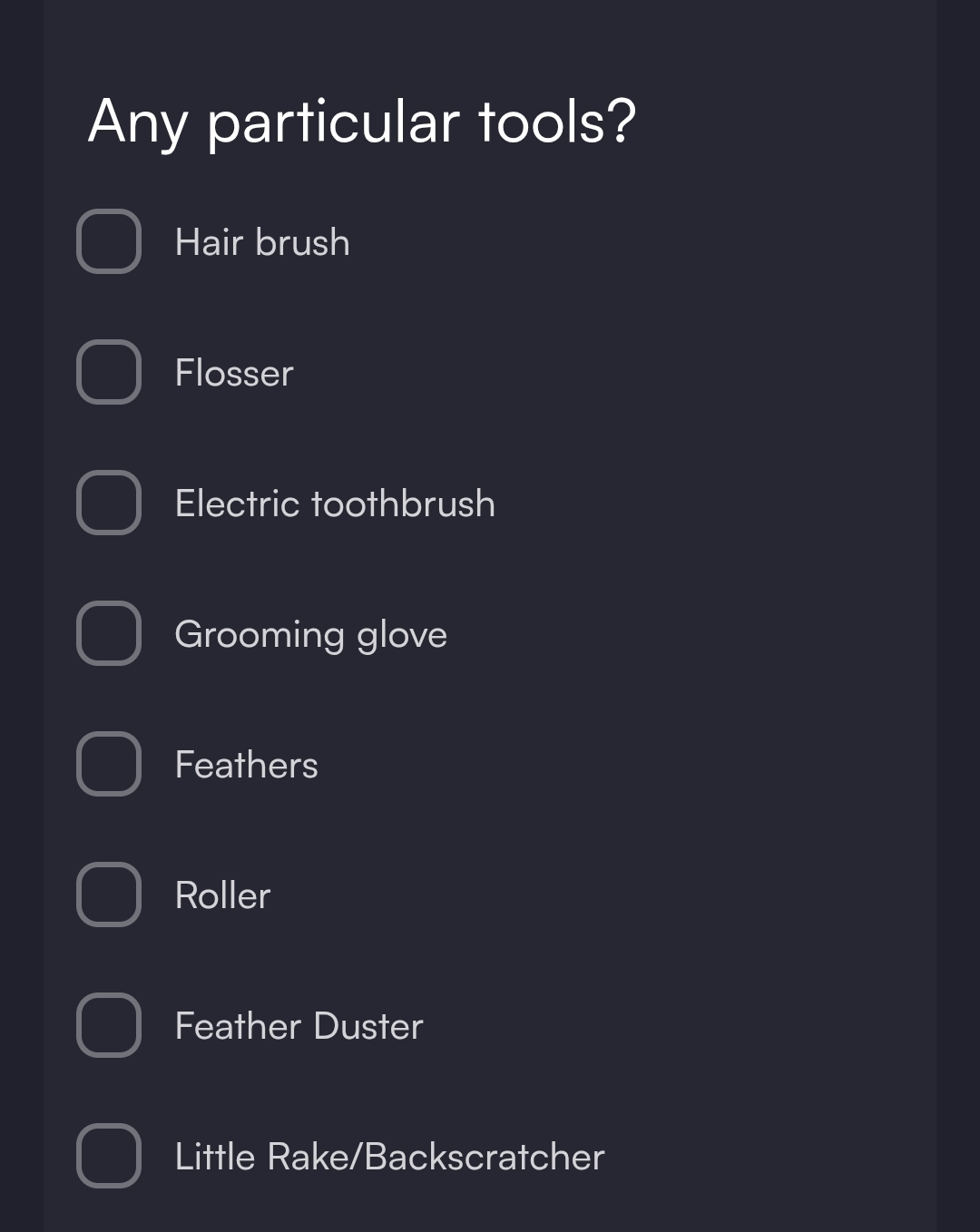Click the 'Any particular tools?' heading
This screenshot has height=1232, width=980.
coord(362,122)
